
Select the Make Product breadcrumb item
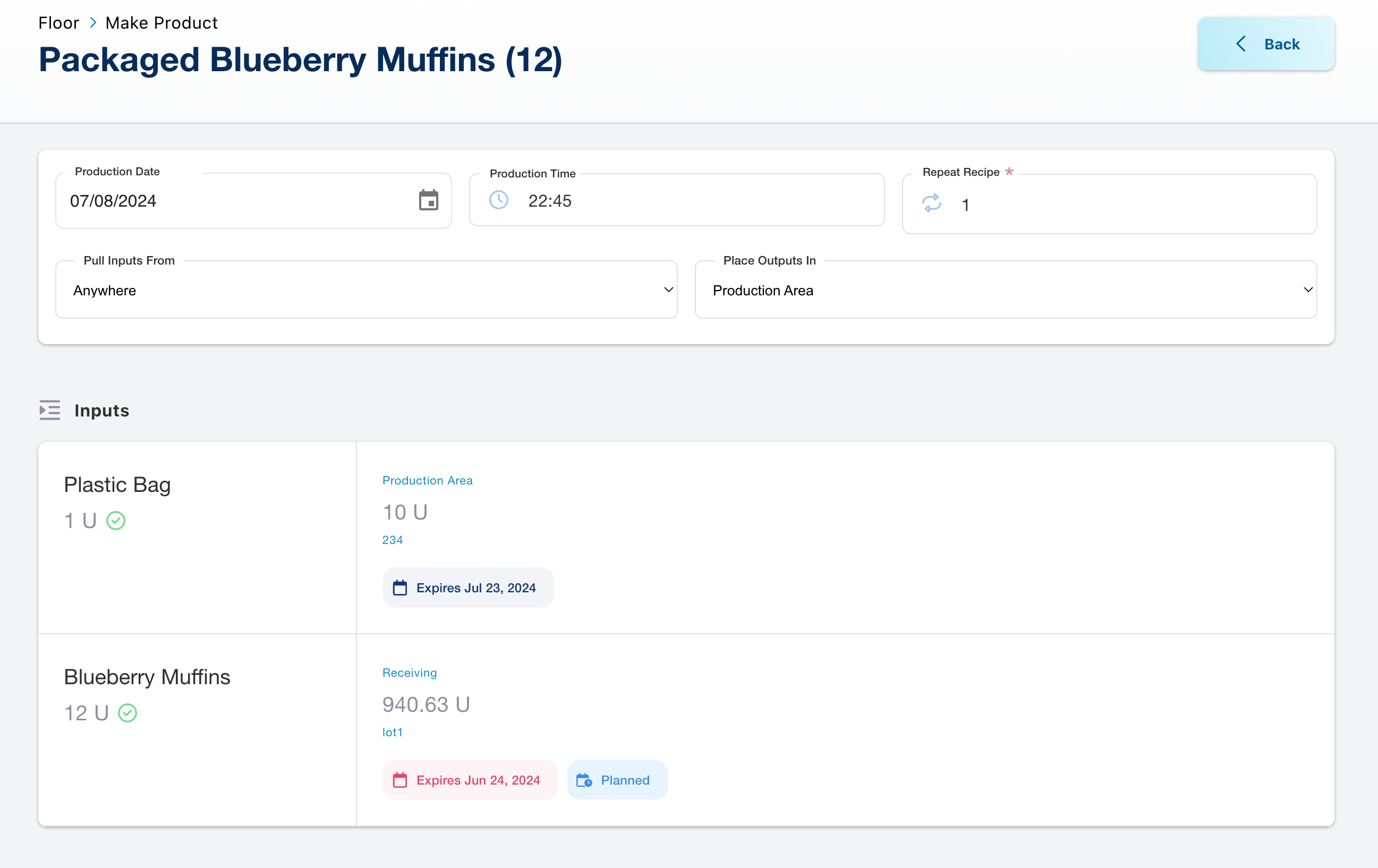click(161, 23)
